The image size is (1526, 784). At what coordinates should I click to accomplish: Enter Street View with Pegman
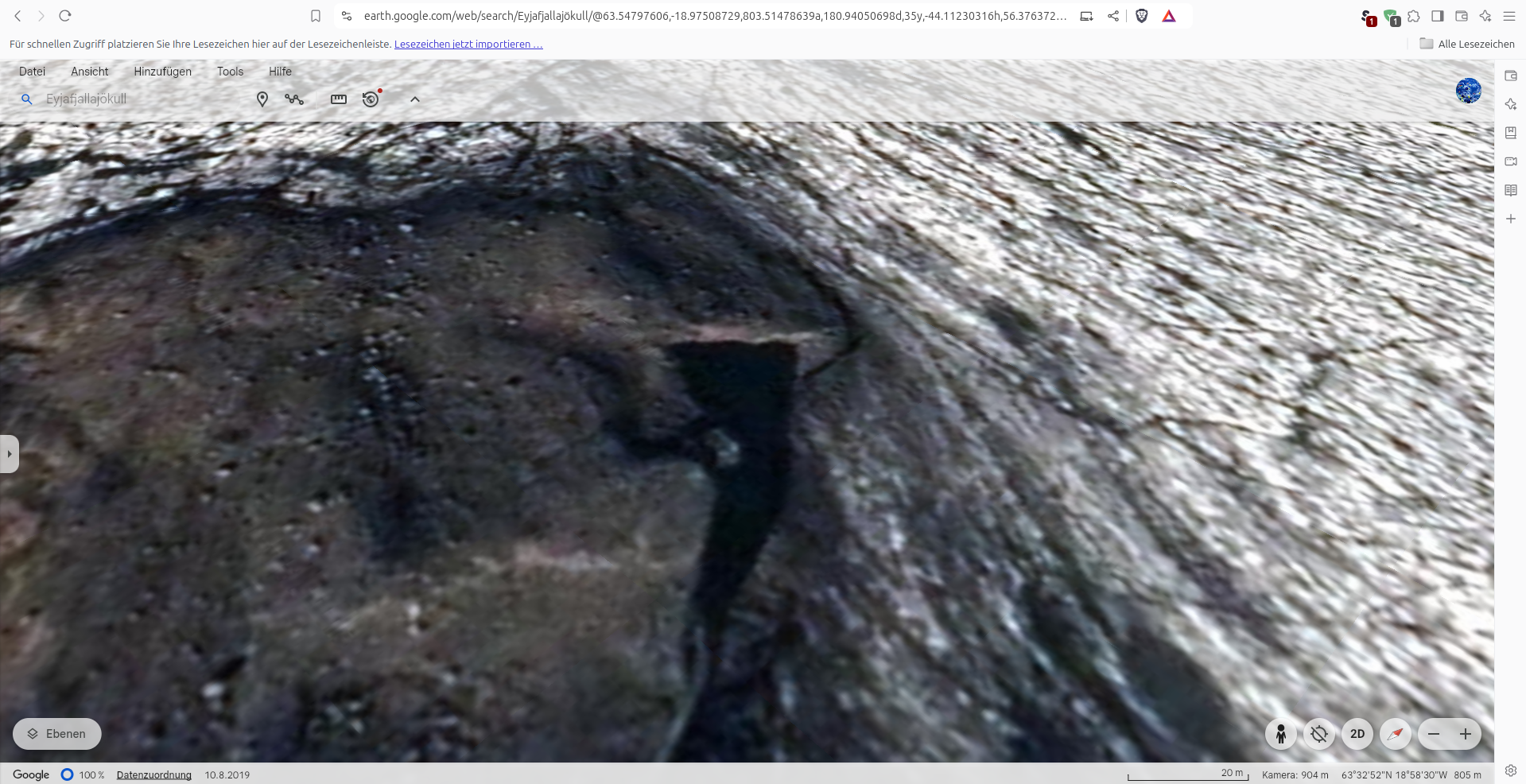1281,734
